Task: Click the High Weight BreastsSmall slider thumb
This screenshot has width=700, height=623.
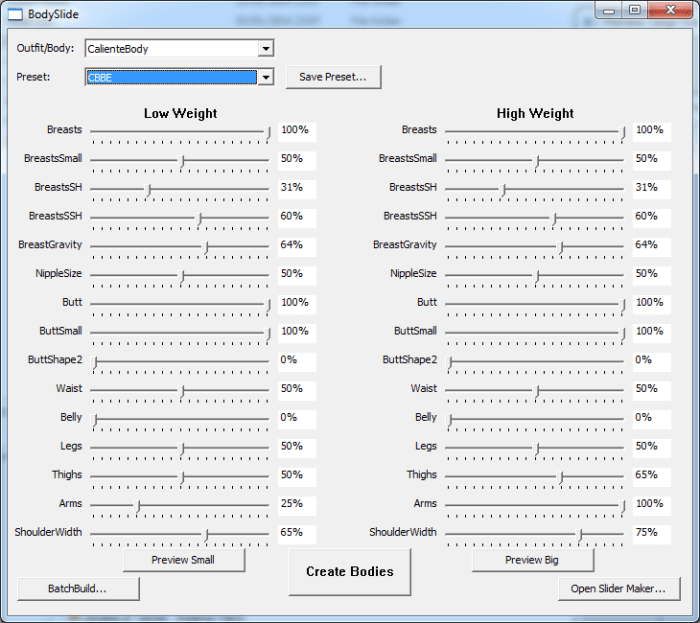Action: pos(536,162)
